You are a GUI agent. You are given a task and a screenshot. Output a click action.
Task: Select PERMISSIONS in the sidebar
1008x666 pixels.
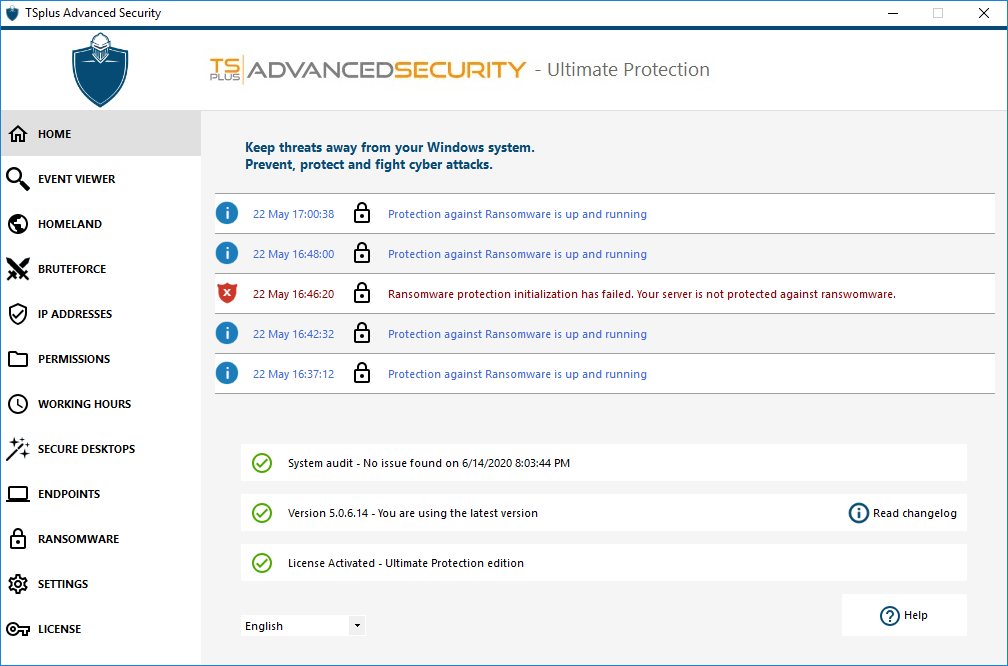[x=101, y=359]
